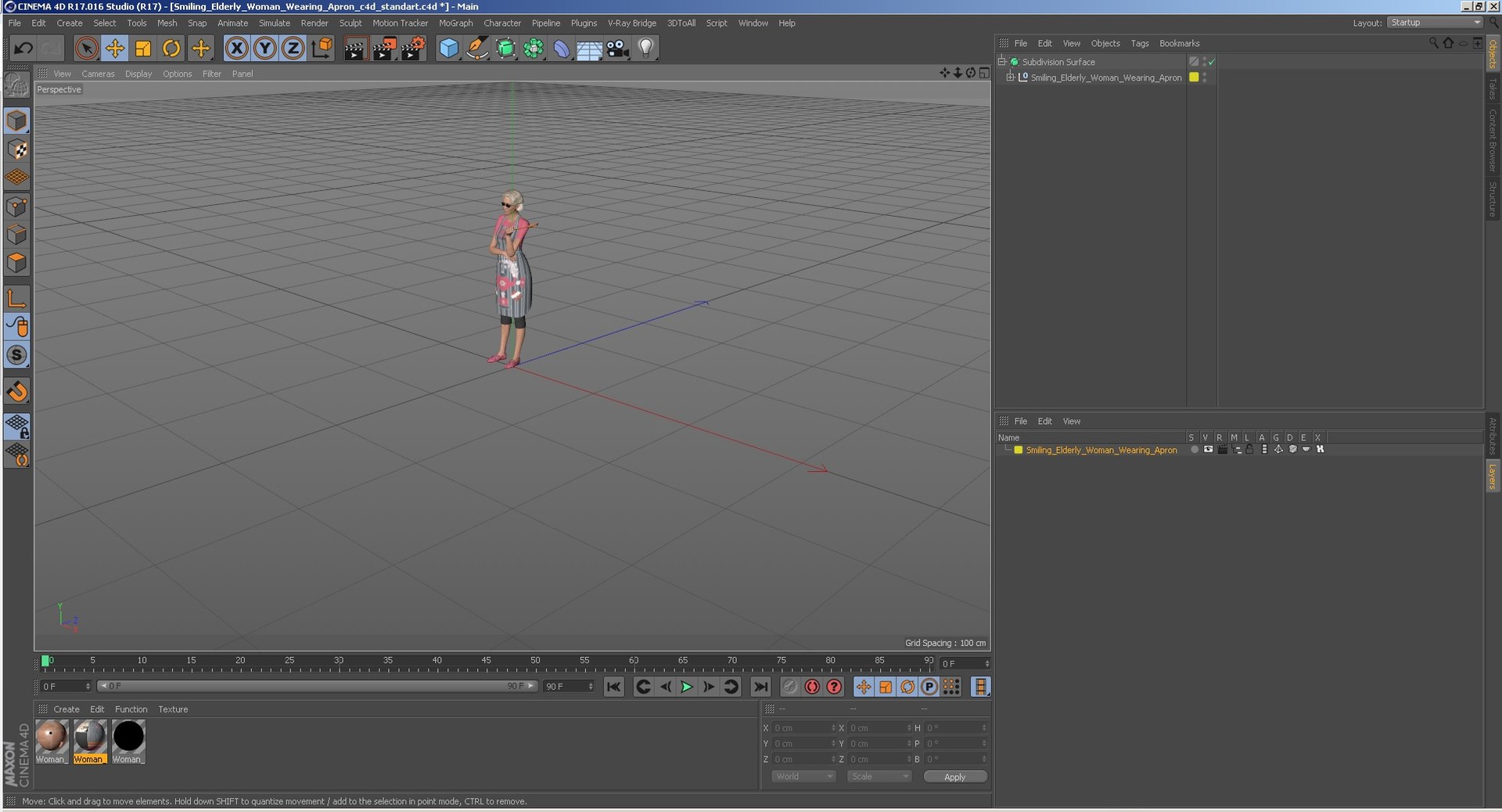Expand Smiling_Elderly_Woman_Wearing_Apron object
This screenshot has height=812, width=1502.
coord(1010,77)
